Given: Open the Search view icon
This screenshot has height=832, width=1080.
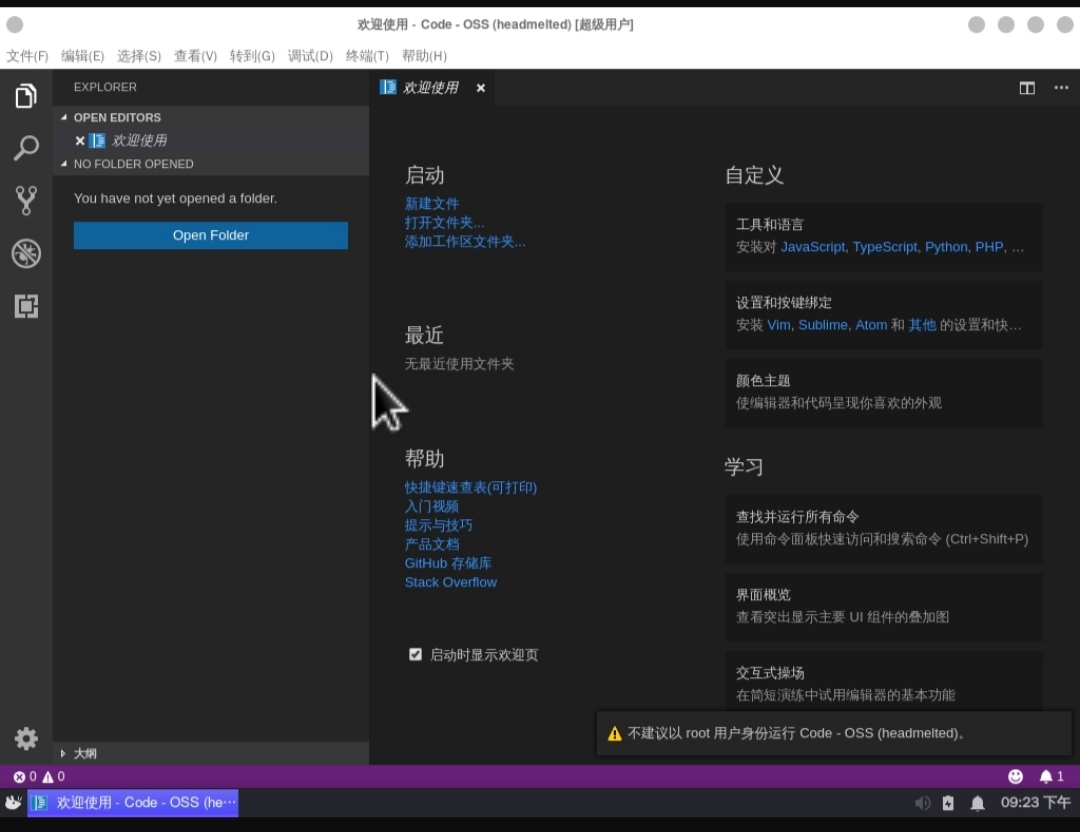Looking at the screenshot, I should [x=26, y=147].
